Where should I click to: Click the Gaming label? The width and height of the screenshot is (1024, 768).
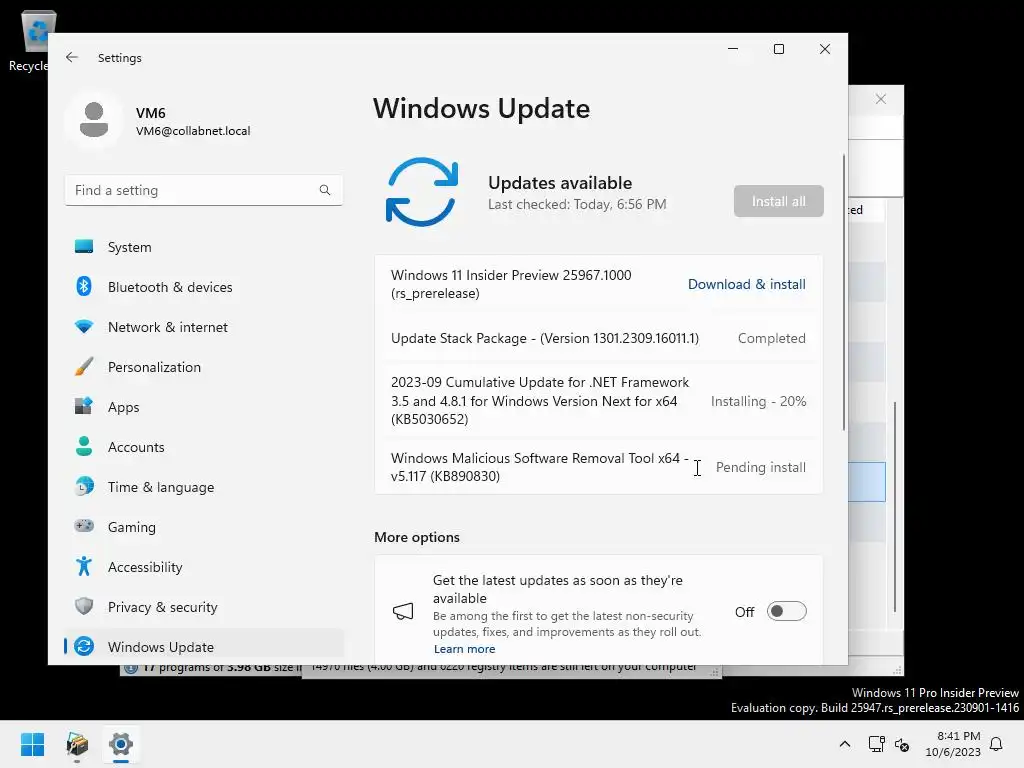[131, 527]
